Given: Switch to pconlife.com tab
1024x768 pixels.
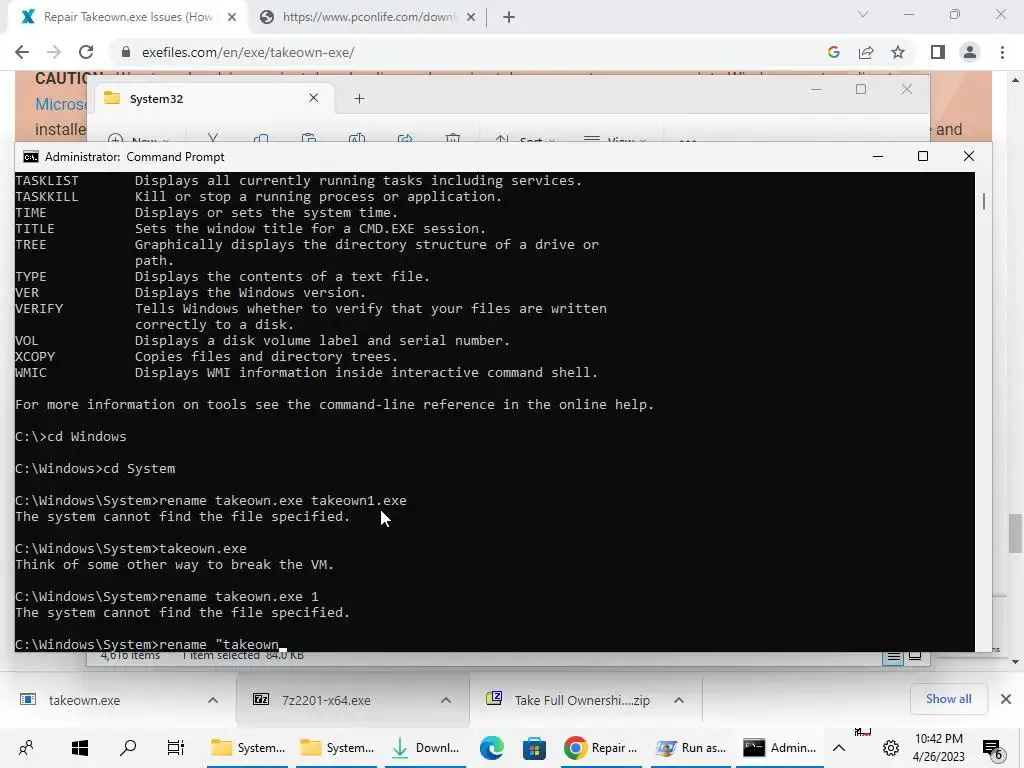Looking at the screenshot, I should (367, 17).
